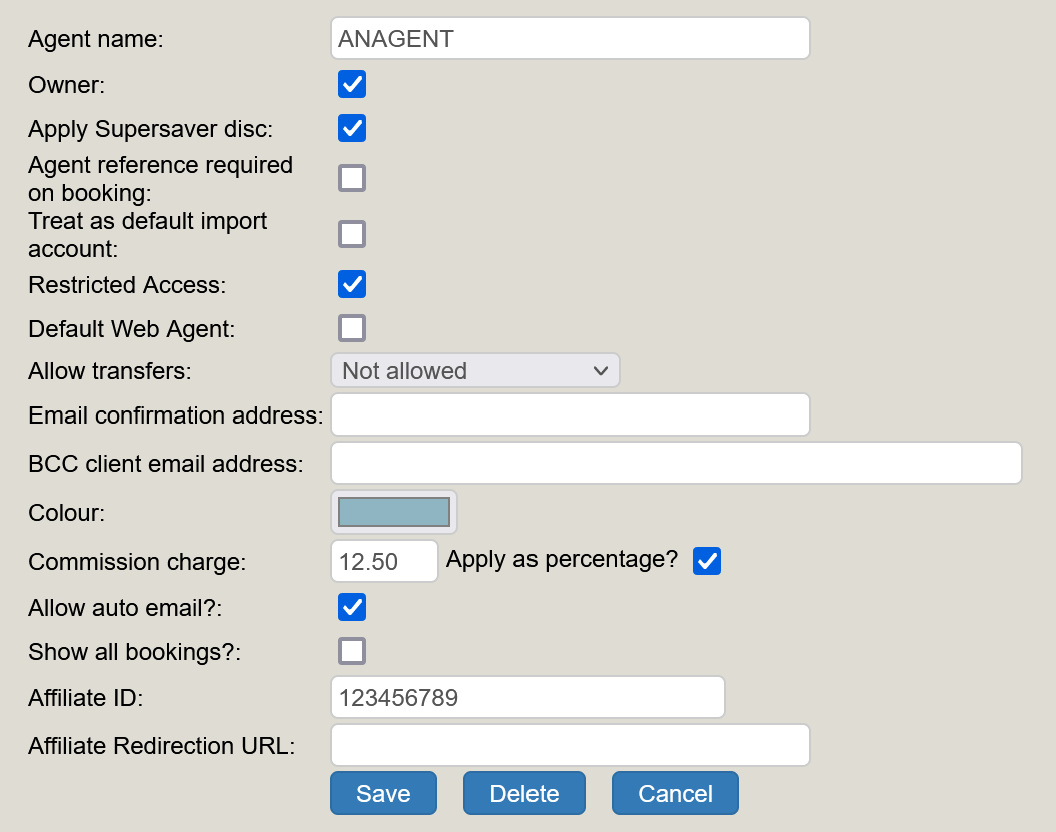1056x832 pixels.
Task: Select the Commission charge input
Action: tap(384, 561)
